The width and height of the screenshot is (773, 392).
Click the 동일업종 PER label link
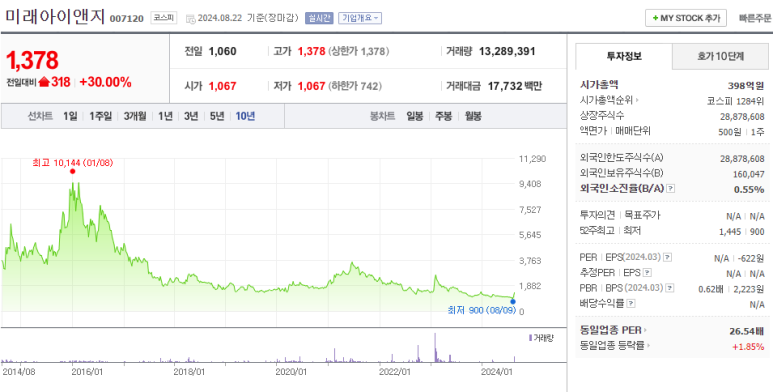coord(611,330)
